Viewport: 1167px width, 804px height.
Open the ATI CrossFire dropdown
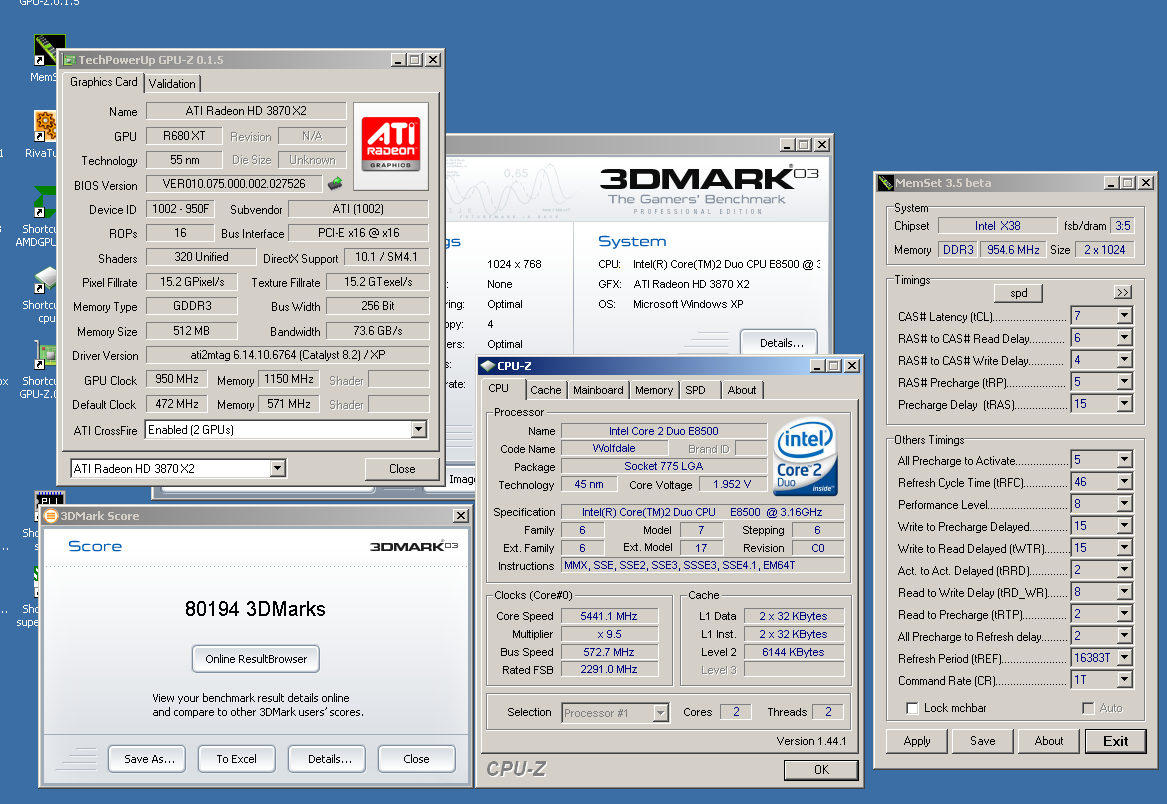[x=418, y=430]
